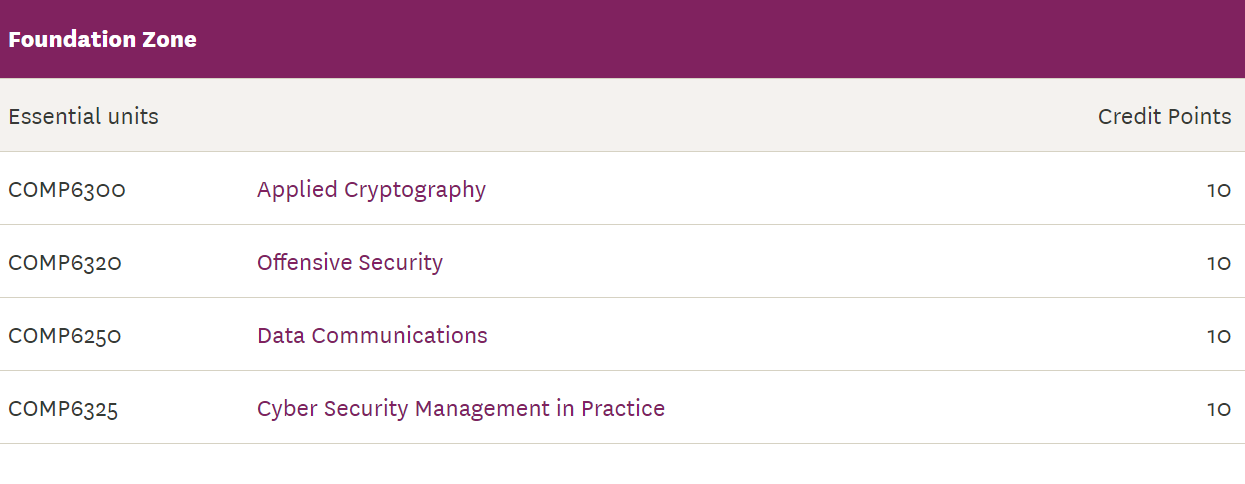Click empty space right of Offensive Security title
Image resolution: width=1245 pixels, height=484 pixels.
[x=820, y=263]
